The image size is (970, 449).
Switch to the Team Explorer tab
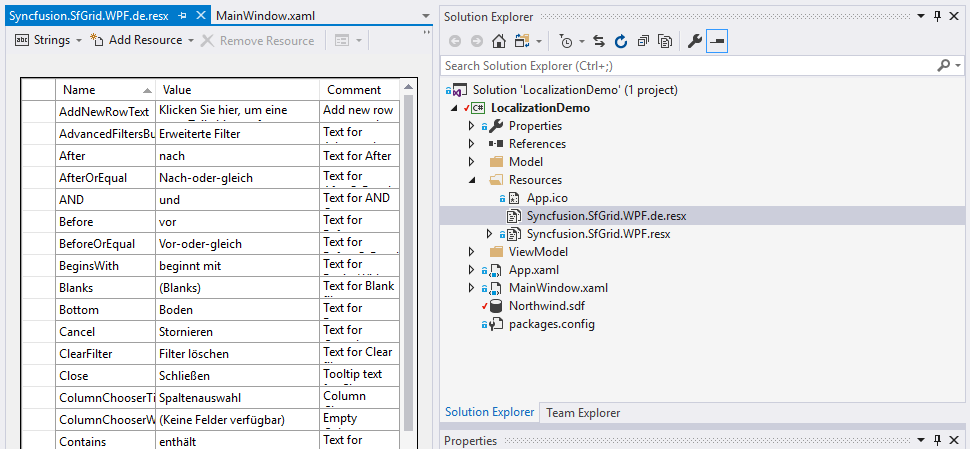(583, 413)
